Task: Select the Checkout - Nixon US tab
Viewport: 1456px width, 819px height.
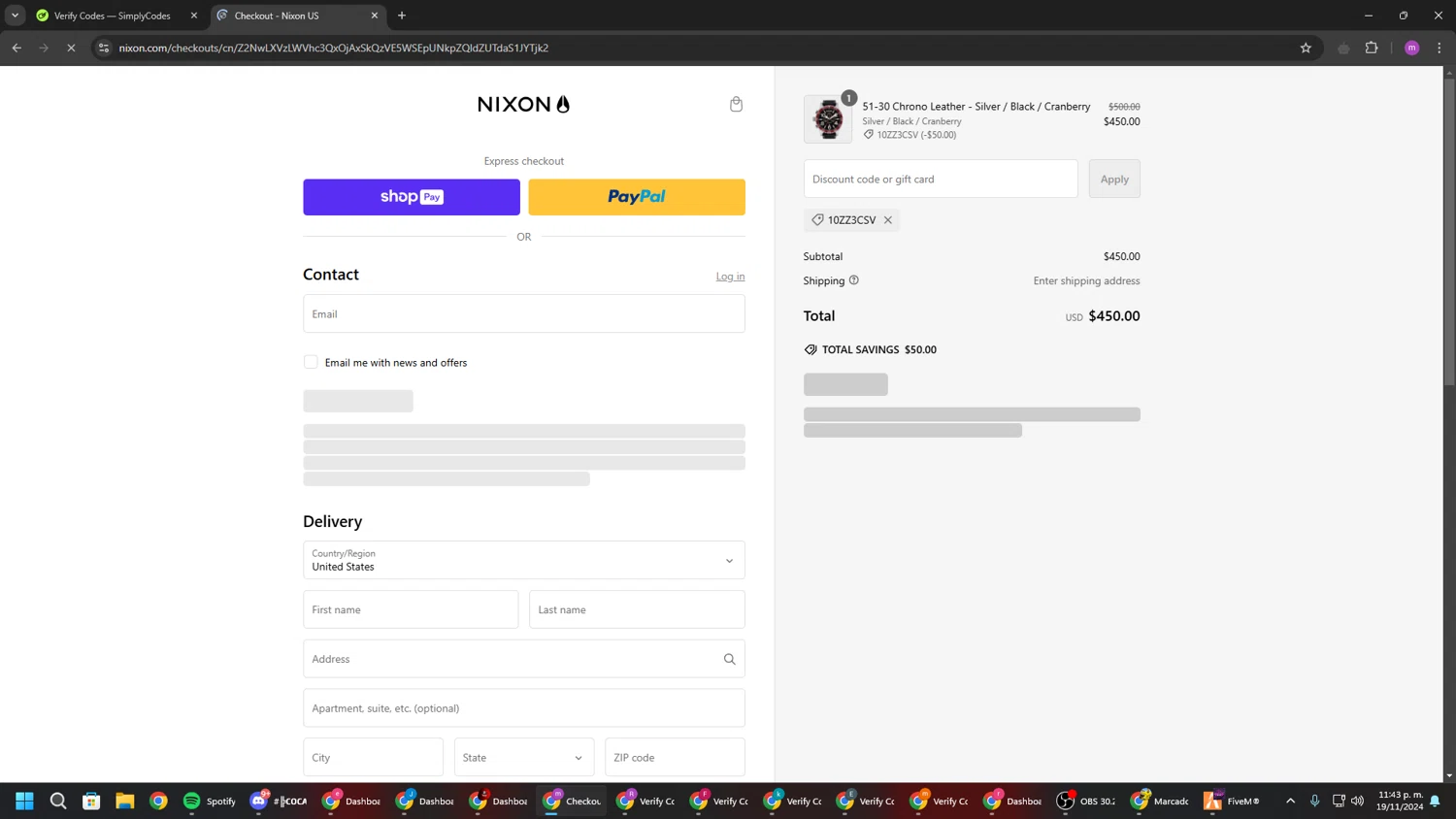Action: (x=277, y=16)
